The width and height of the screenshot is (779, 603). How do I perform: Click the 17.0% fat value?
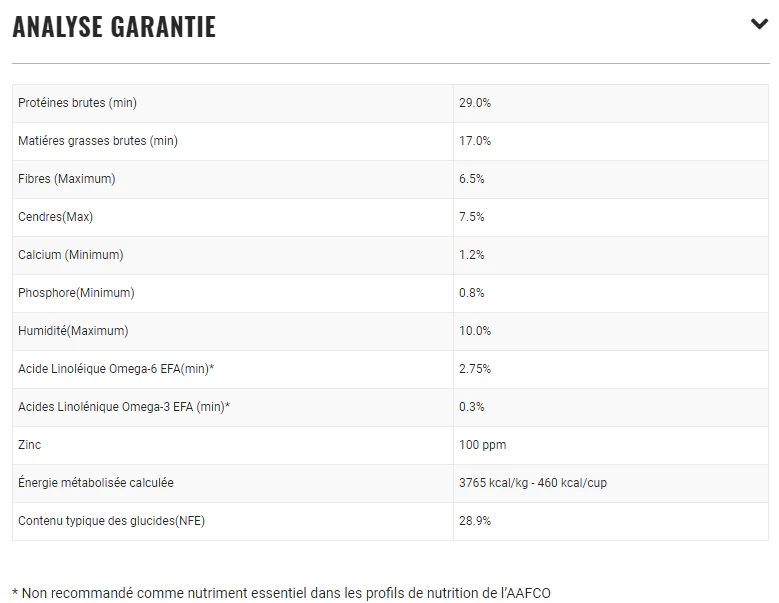pyautogui.click(x=475, y=141)
